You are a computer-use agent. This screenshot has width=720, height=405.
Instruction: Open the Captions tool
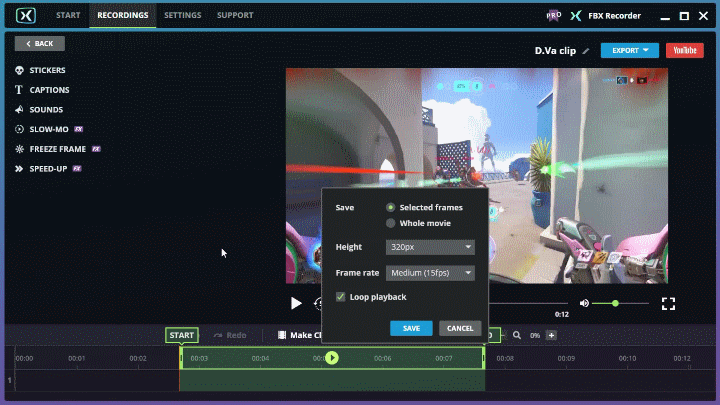pyautogui.click(x=42, y=90)
